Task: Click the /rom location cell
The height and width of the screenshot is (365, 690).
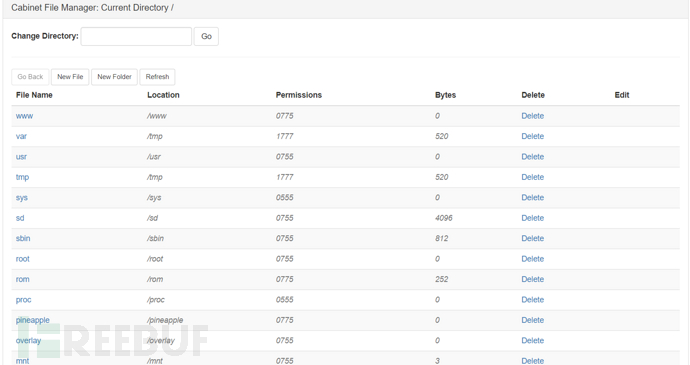Action: [x=155, y=279]
